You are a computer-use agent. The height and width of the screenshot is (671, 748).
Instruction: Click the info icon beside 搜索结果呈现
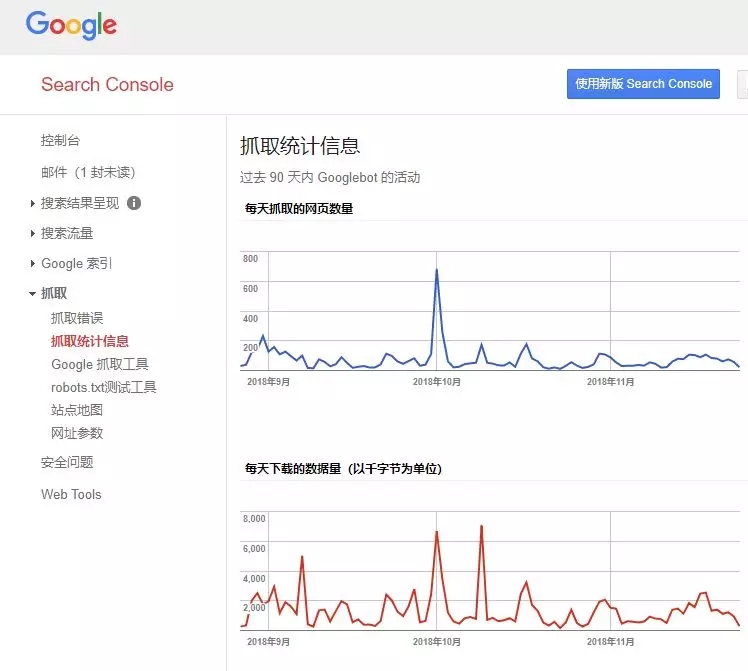click(134, 203)
